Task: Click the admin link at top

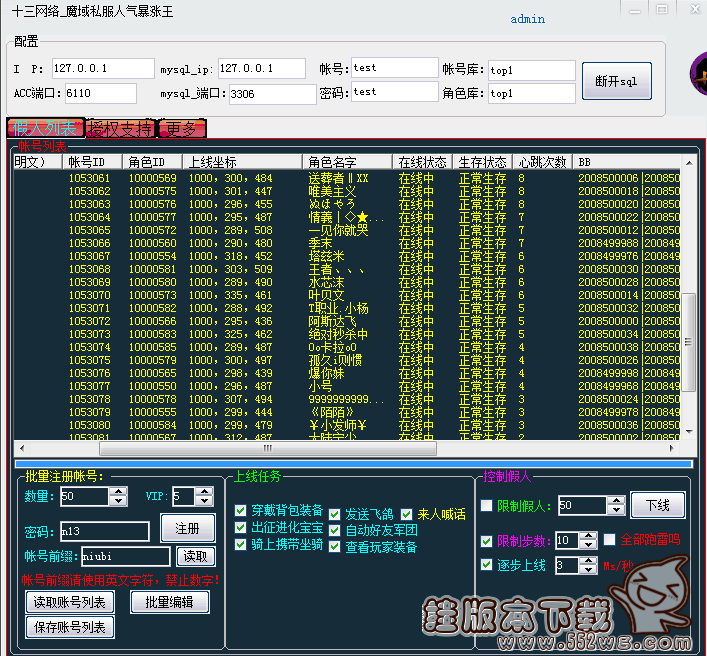Action: point(528,19)
